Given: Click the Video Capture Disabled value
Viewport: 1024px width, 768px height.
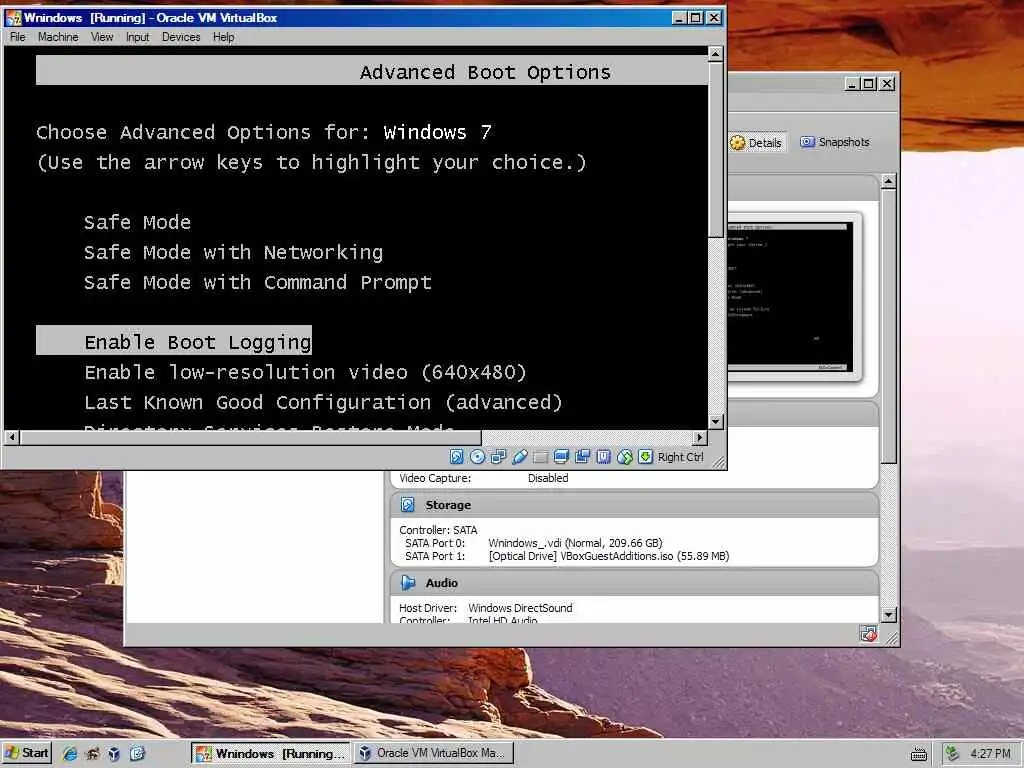Looking at the screenshot, I should pos(548,478).
